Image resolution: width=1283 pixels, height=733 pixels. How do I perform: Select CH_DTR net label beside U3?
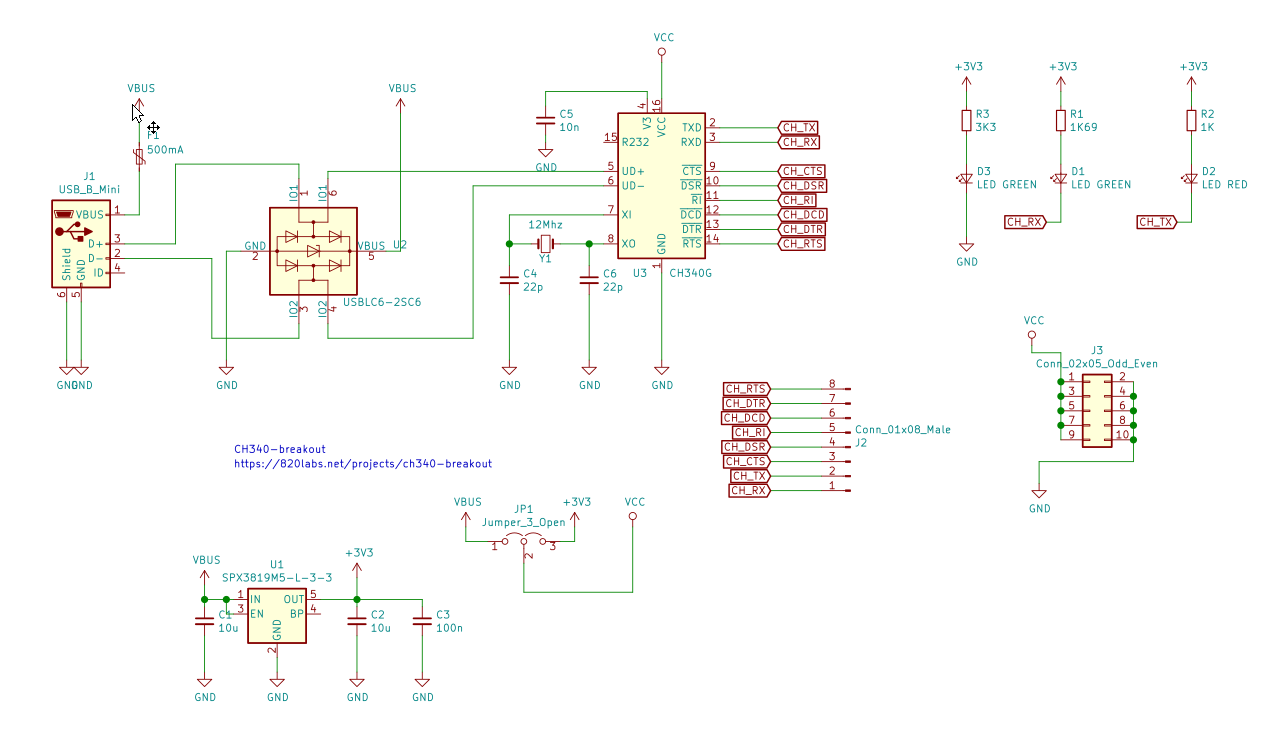[x=801, y=229]
